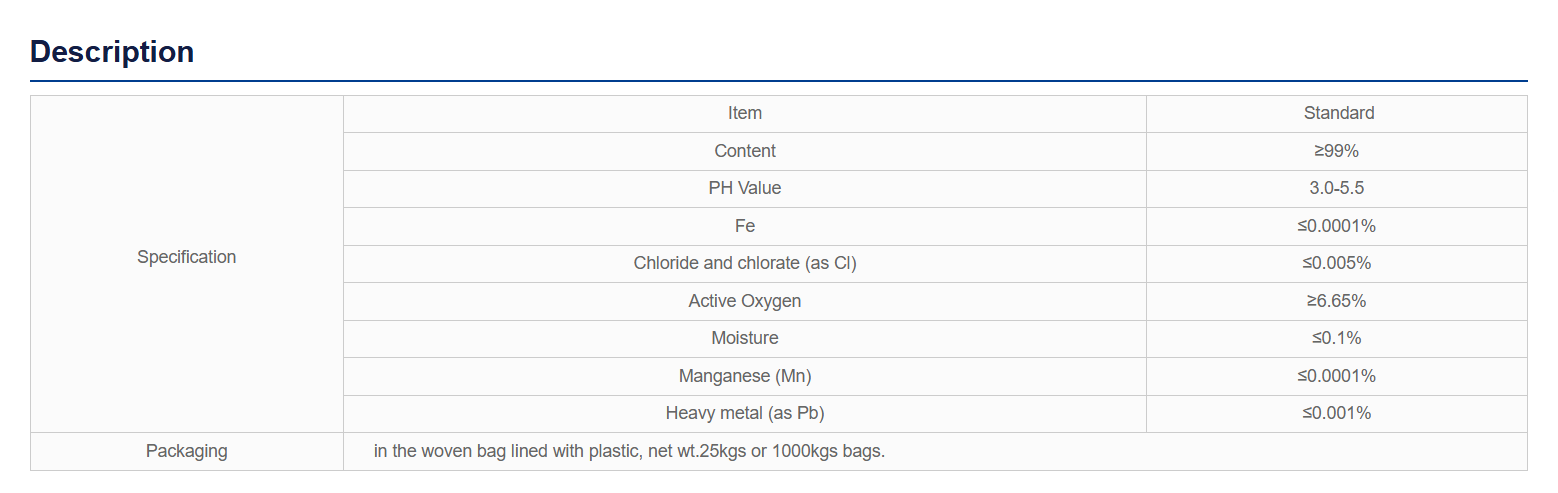The height and width of the screenshot is (493, 1558).
Task: Select the Manganese (Mn) cell
Action: coord(745,376)
